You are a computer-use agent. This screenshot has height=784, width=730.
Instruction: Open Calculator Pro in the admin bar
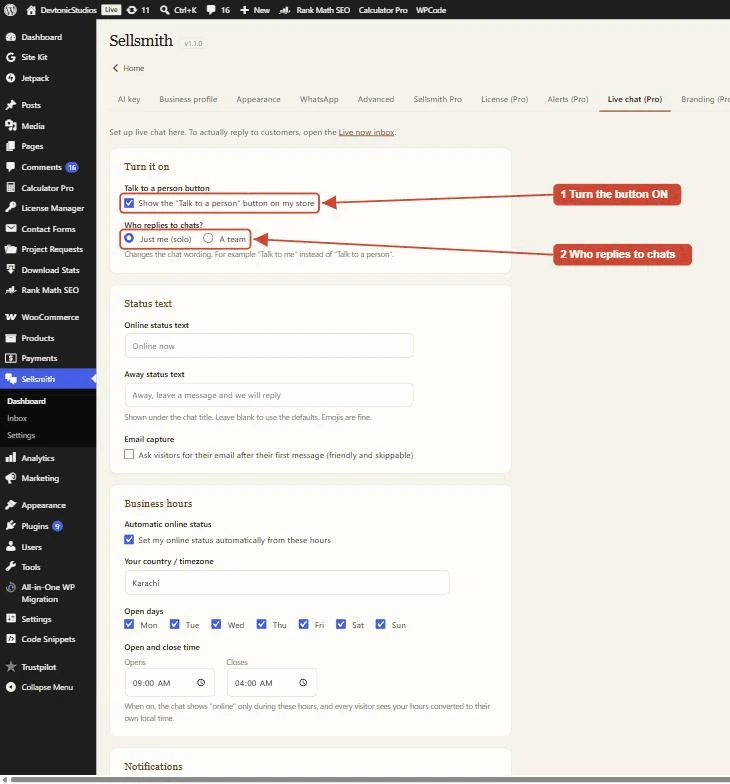(383, 10)
